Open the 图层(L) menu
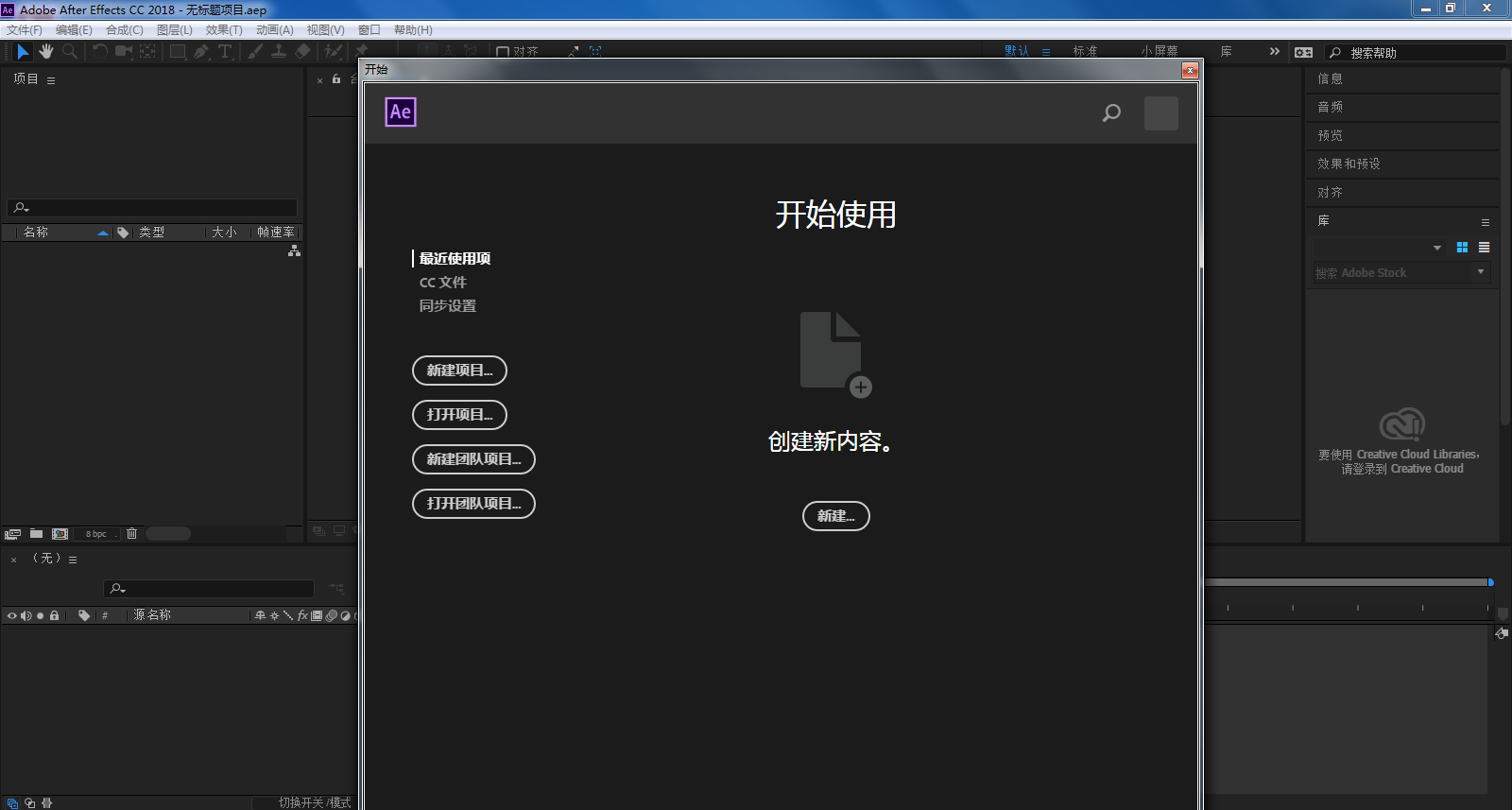 175,30
